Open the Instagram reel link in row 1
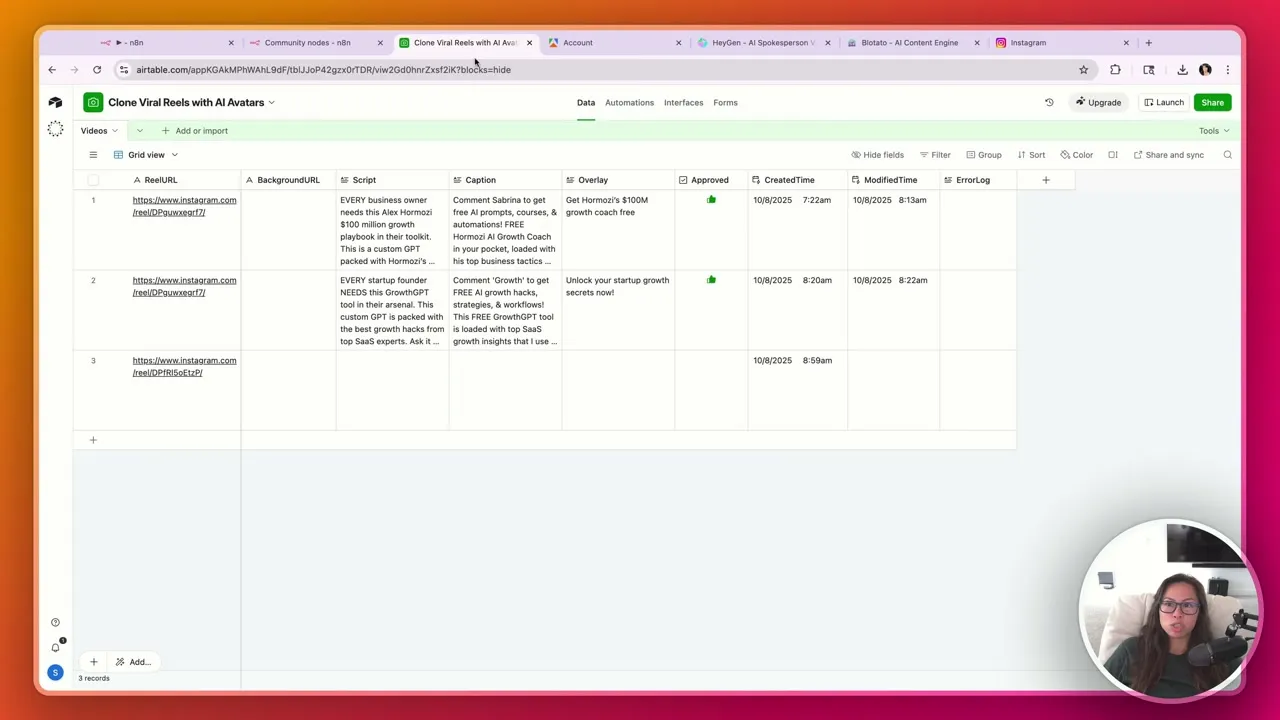This screenshot has height=720, width=1280. (184, 206)
